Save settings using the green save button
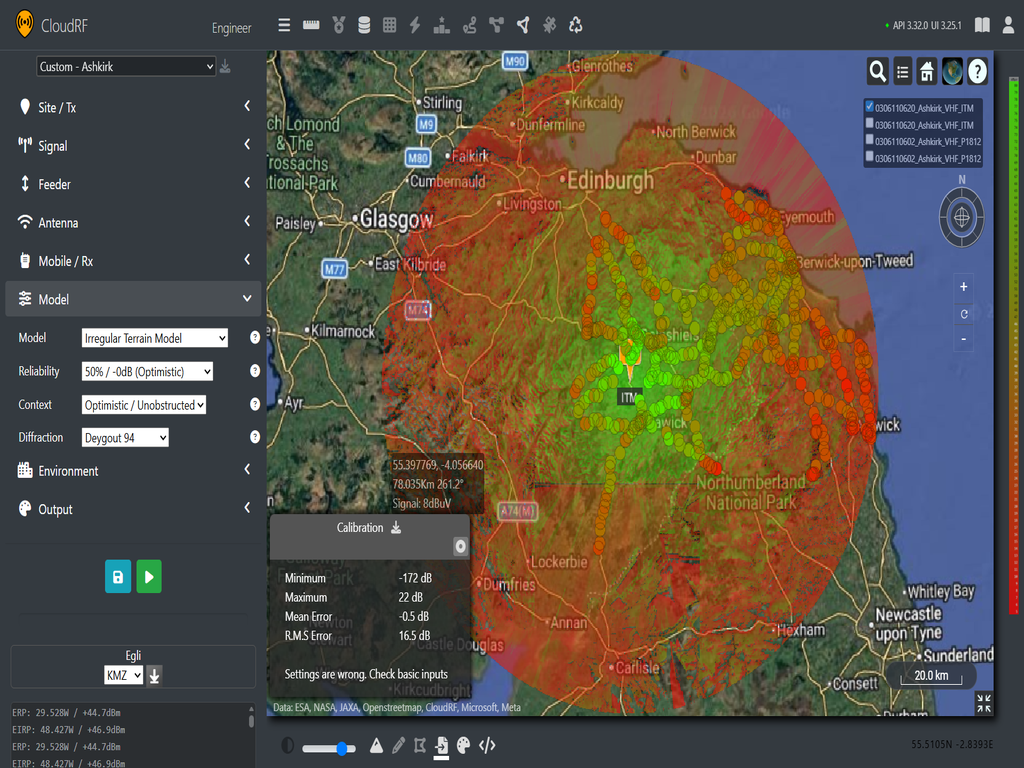 pyautogui.click(x=117, y=576)
